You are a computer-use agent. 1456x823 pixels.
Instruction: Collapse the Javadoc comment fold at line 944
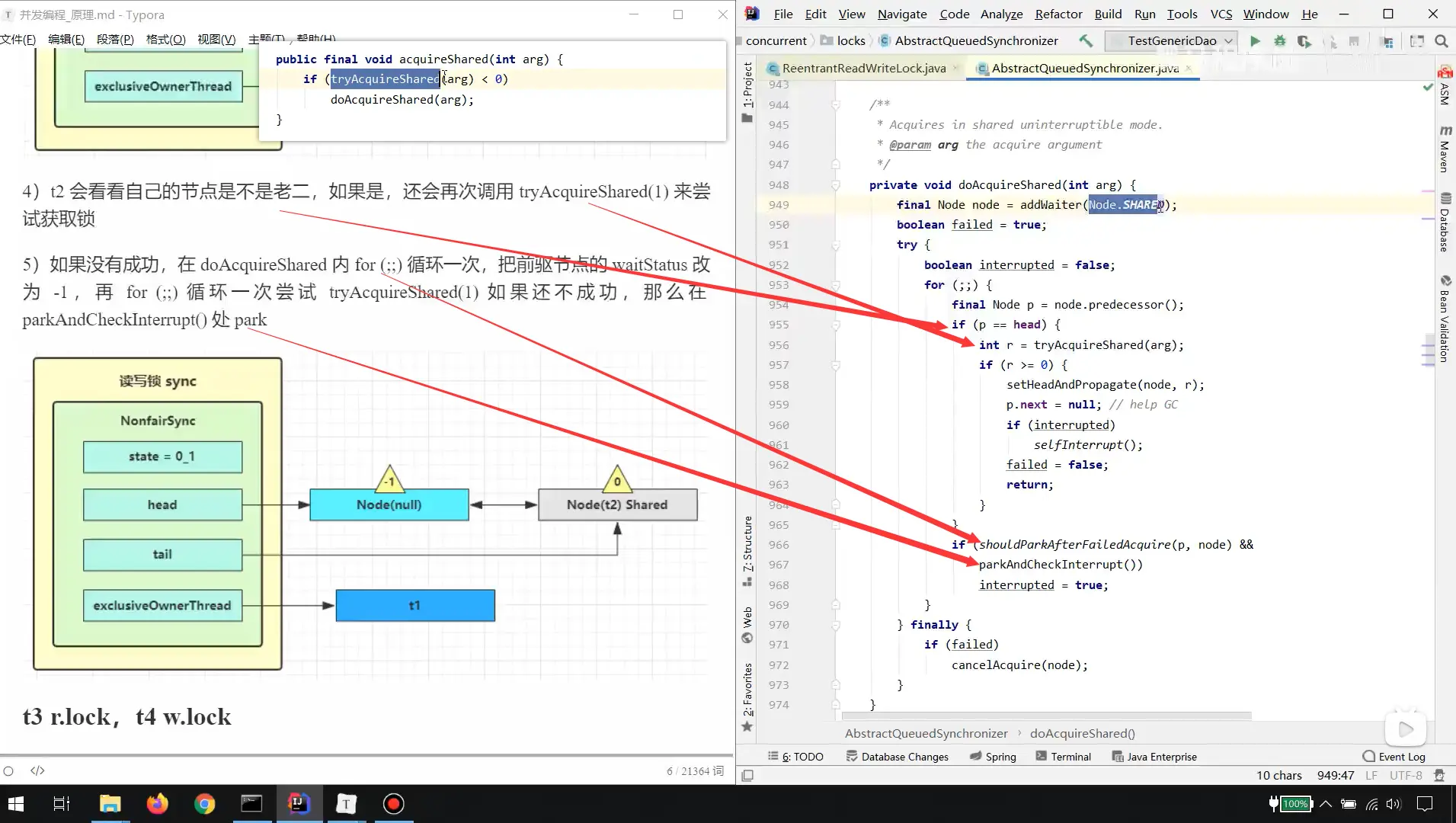pos(836,104)
